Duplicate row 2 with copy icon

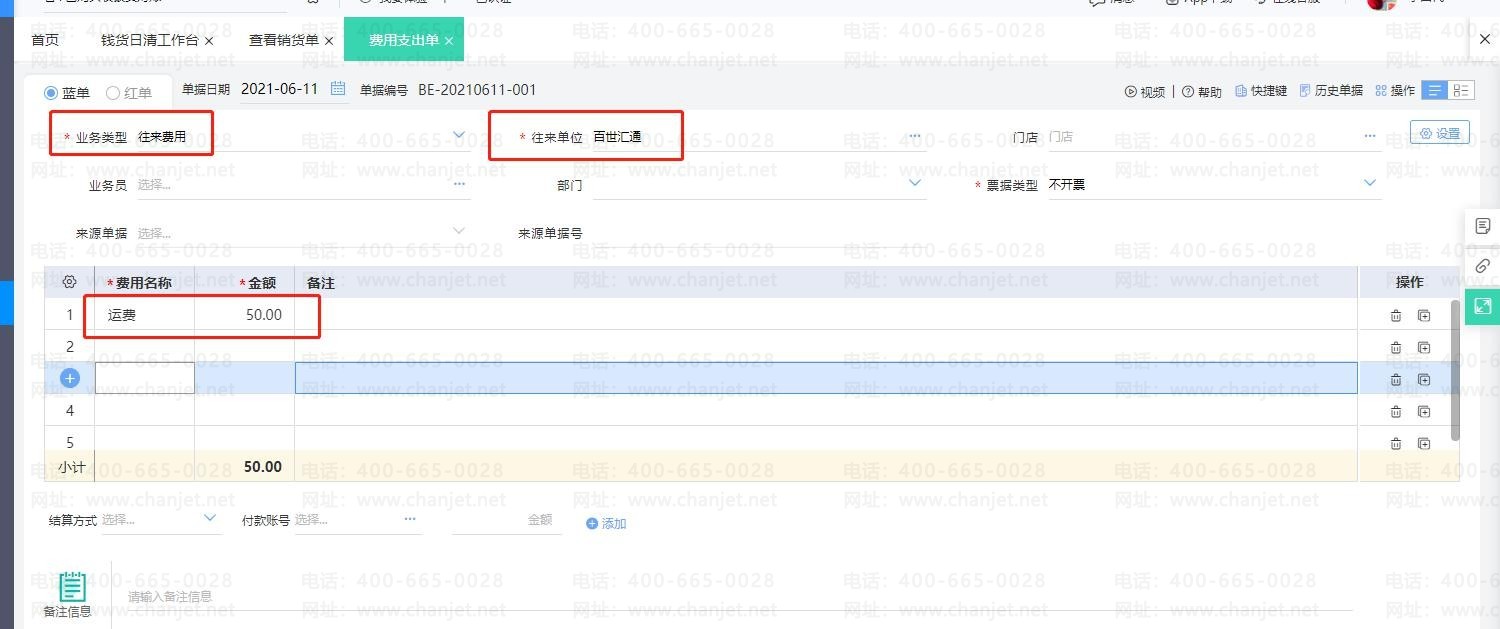(x=1424, y=348)
